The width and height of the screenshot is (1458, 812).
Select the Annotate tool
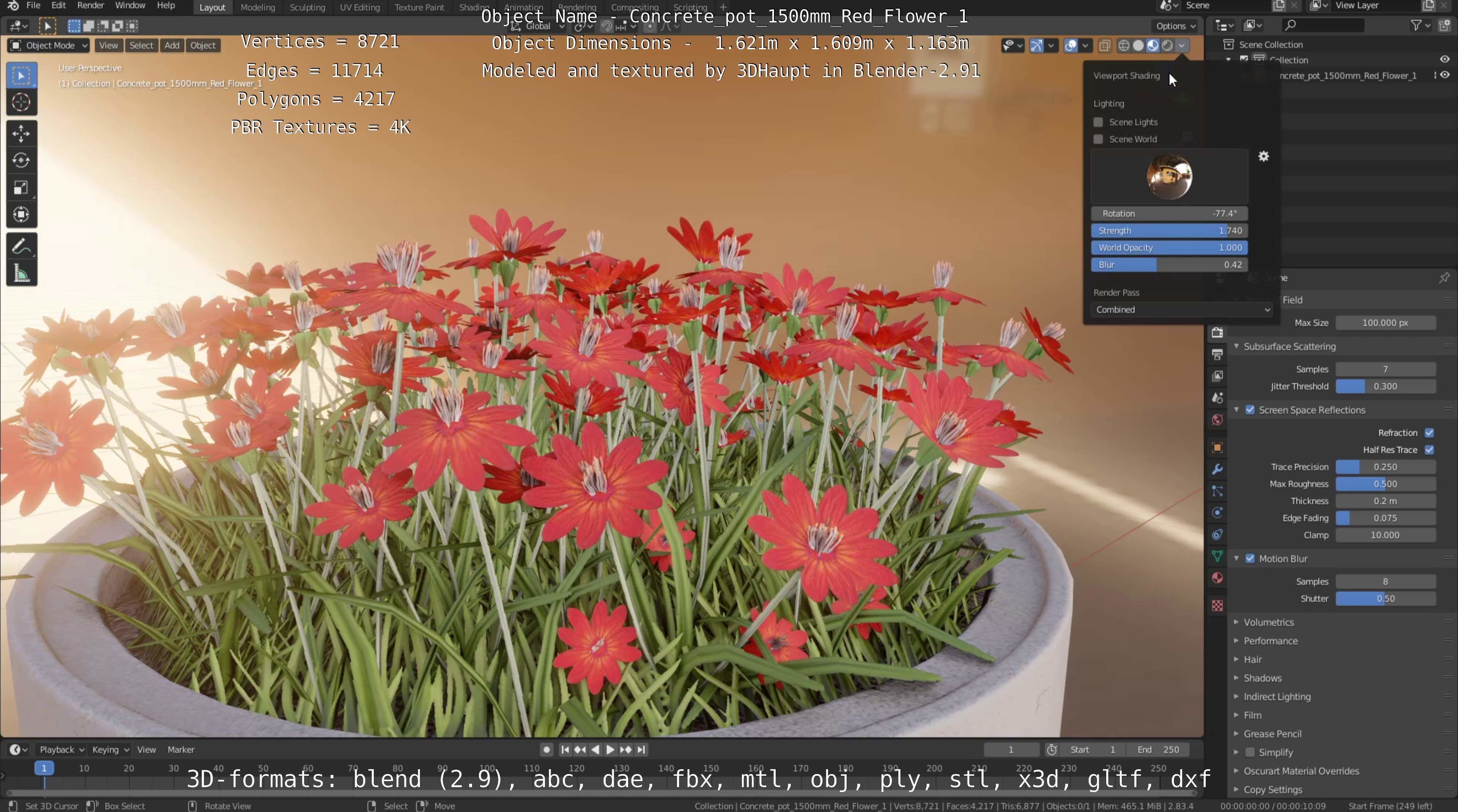tap(22, 247)
